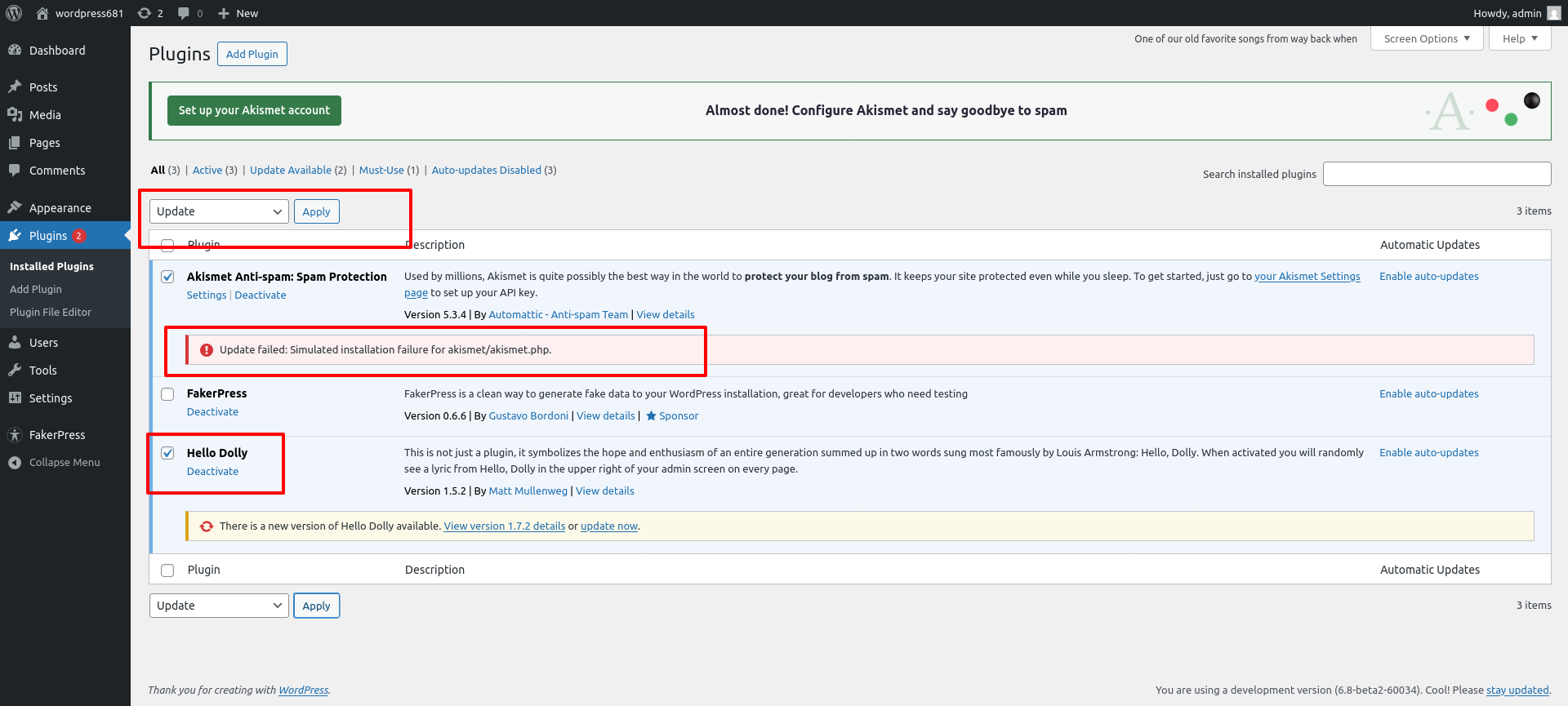Filter by Active plugins
This screenshot has height=706, width=1568.
pos(207,170)
